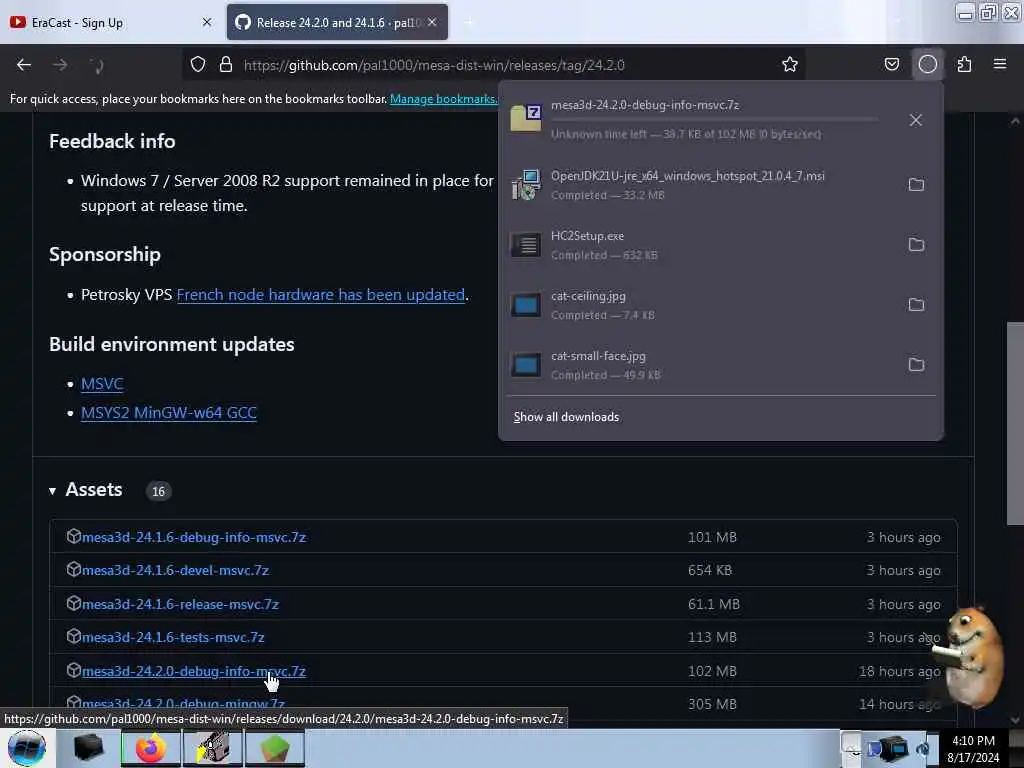Select the "654 KB" size text
Screen dimensions: 1024x768
710,570
